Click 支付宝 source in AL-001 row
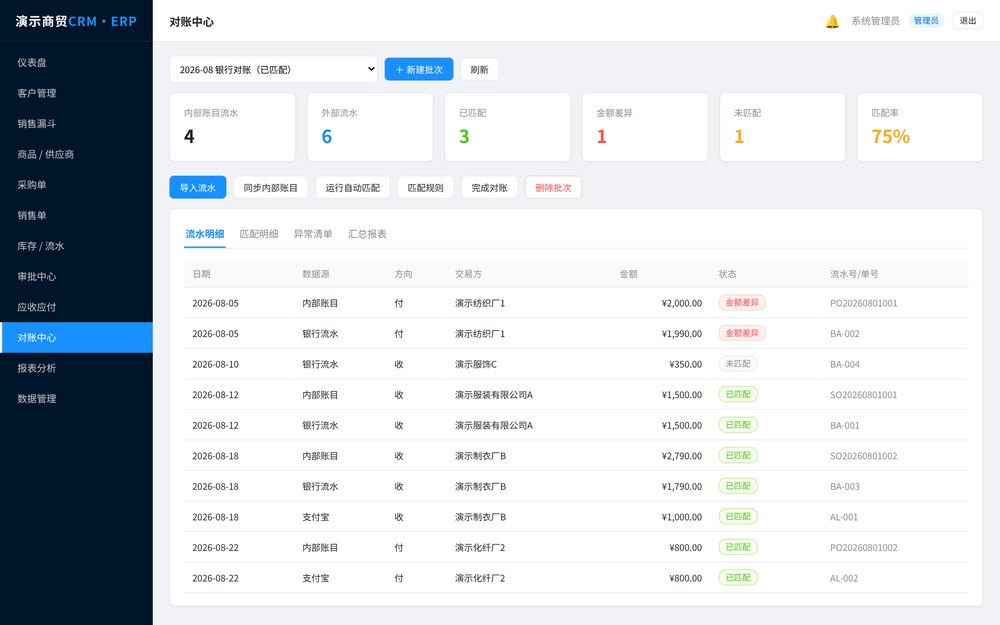1000x625 pixels. coord(316,517)
